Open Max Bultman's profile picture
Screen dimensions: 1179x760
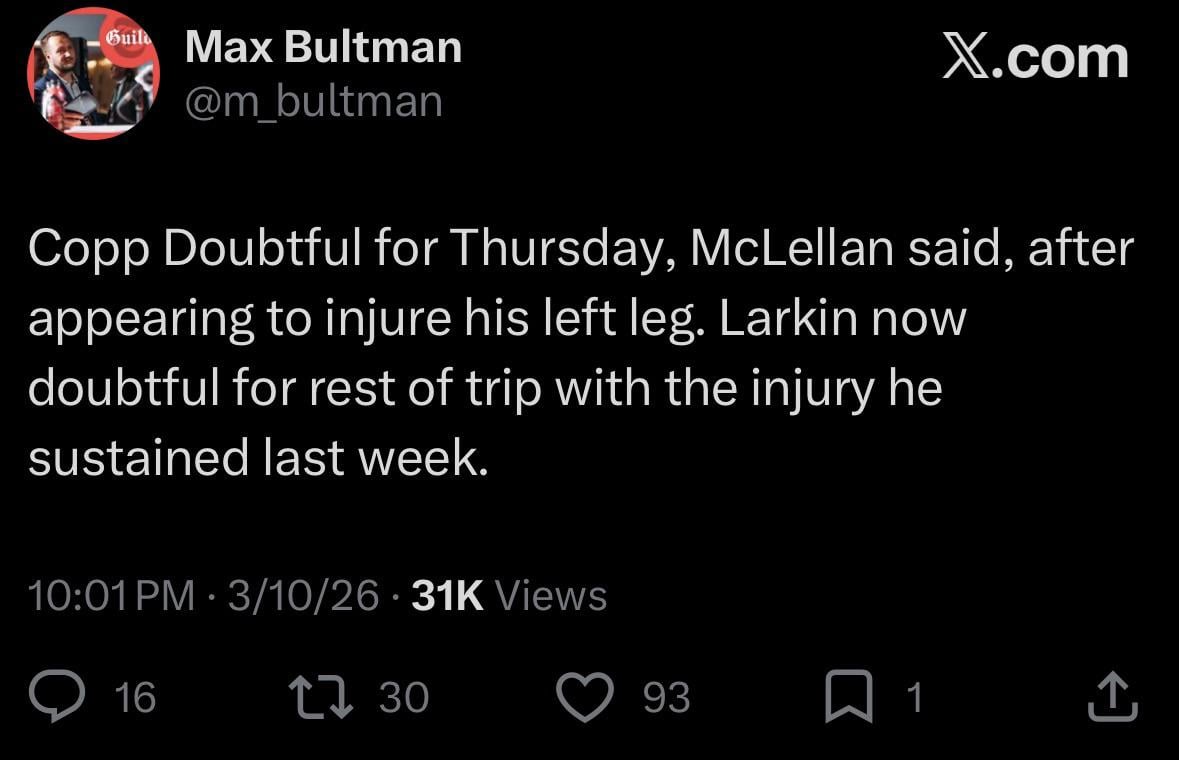pos(90,73)
